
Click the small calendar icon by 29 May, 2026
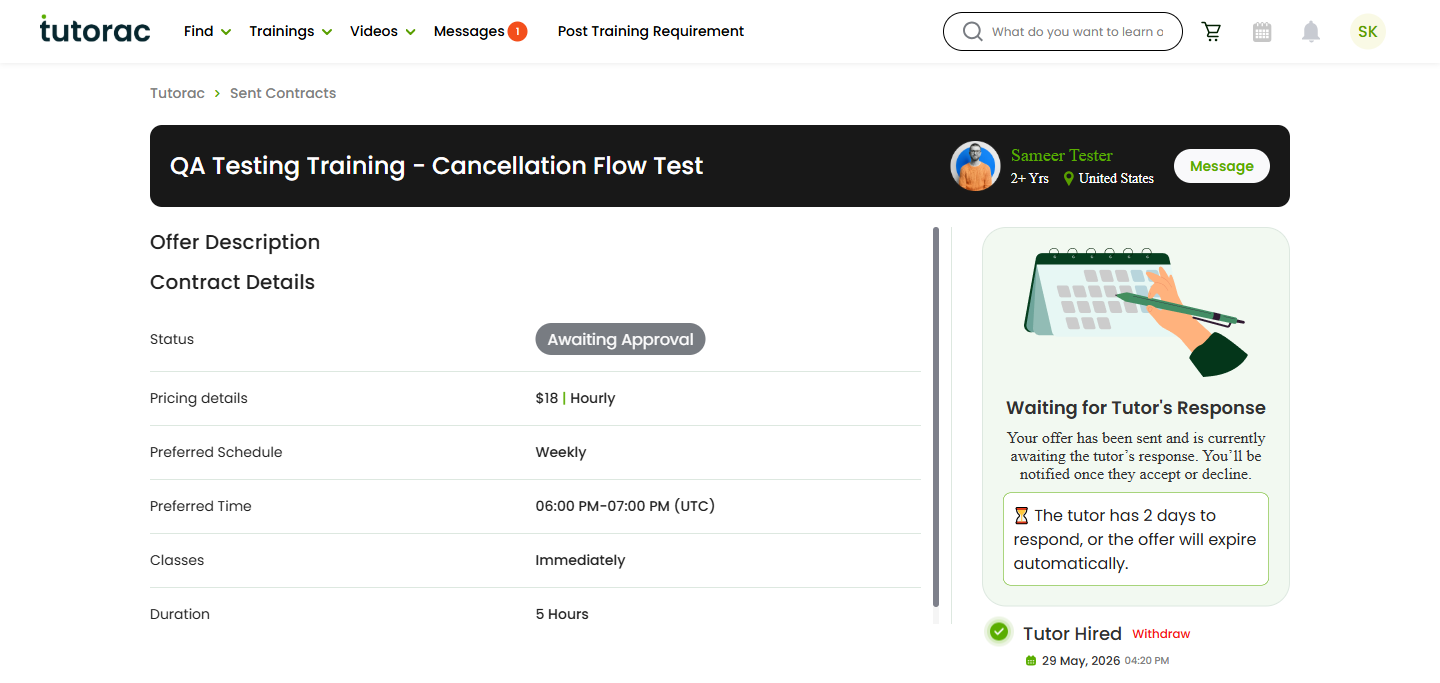(1031, 661)
